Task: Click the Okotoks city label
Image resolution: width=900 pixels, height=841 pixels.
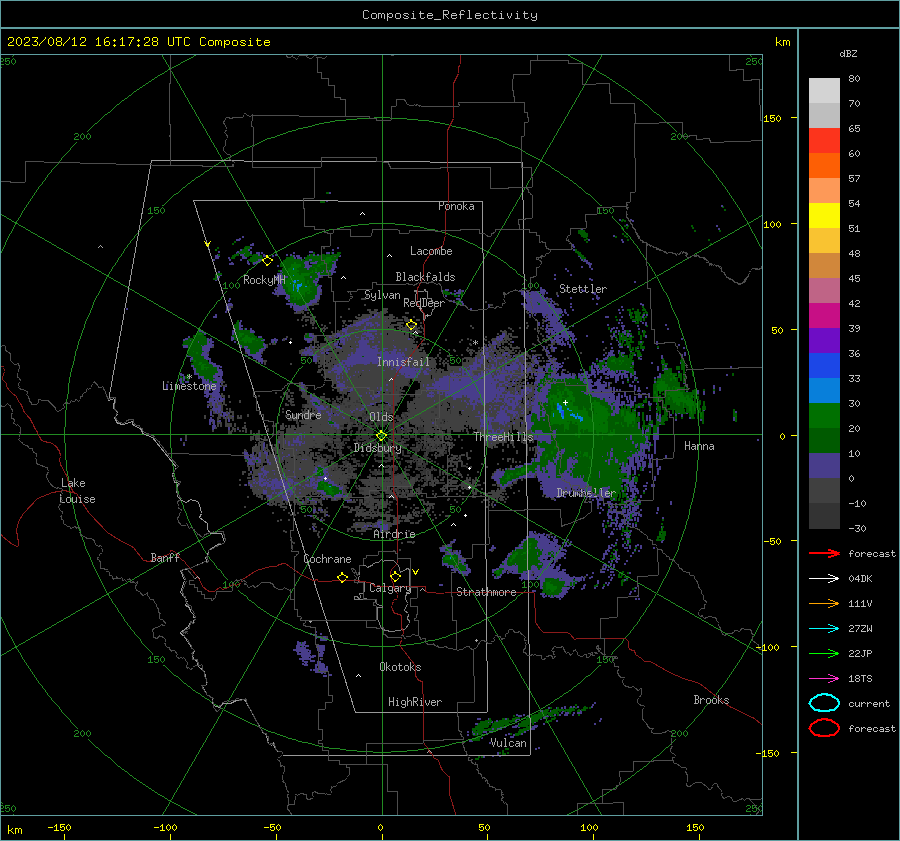Action: (400, 667)
